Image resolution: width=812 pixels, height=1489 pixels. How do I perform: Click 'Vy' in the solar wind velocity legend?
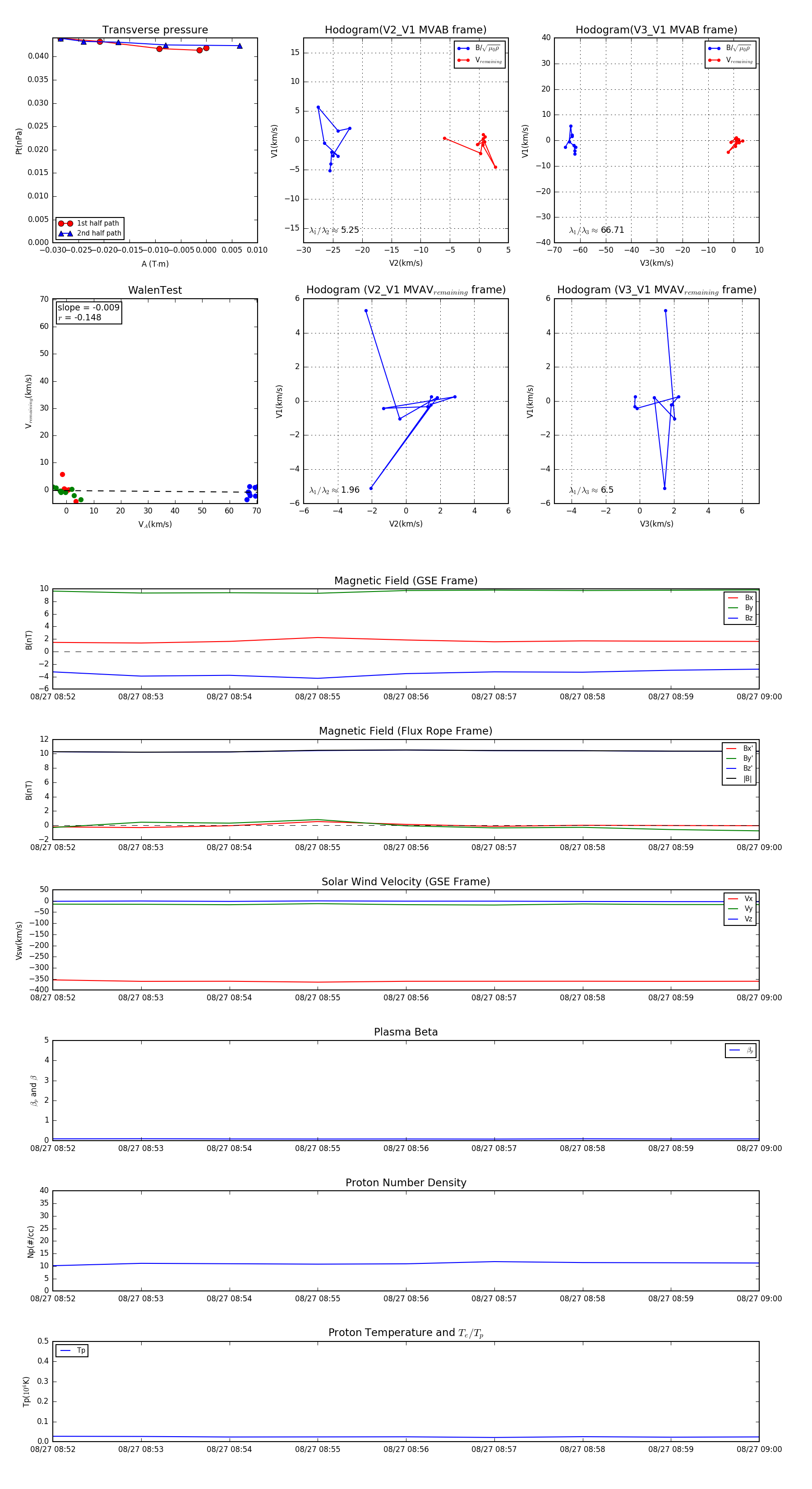tap(748, 909)
